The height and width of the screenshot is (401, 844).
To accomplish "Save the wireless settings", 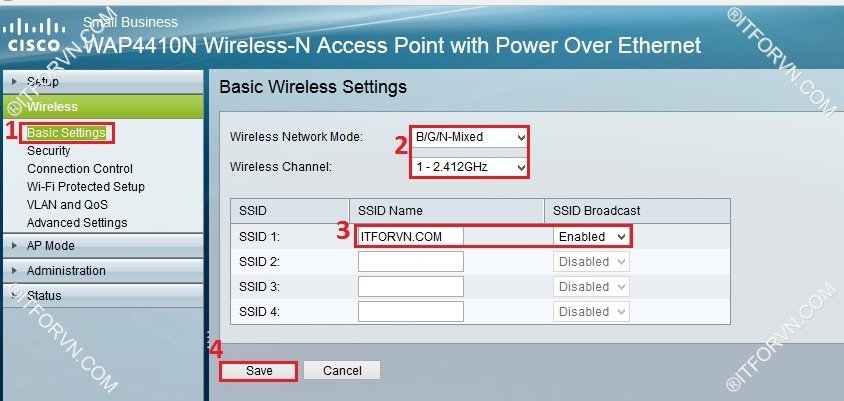I will [x=259, y=371].
